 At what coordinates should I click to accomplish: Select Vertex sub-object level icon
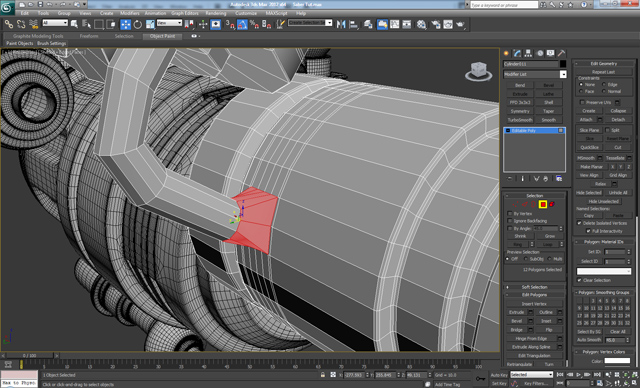click(x=515, y=204)
